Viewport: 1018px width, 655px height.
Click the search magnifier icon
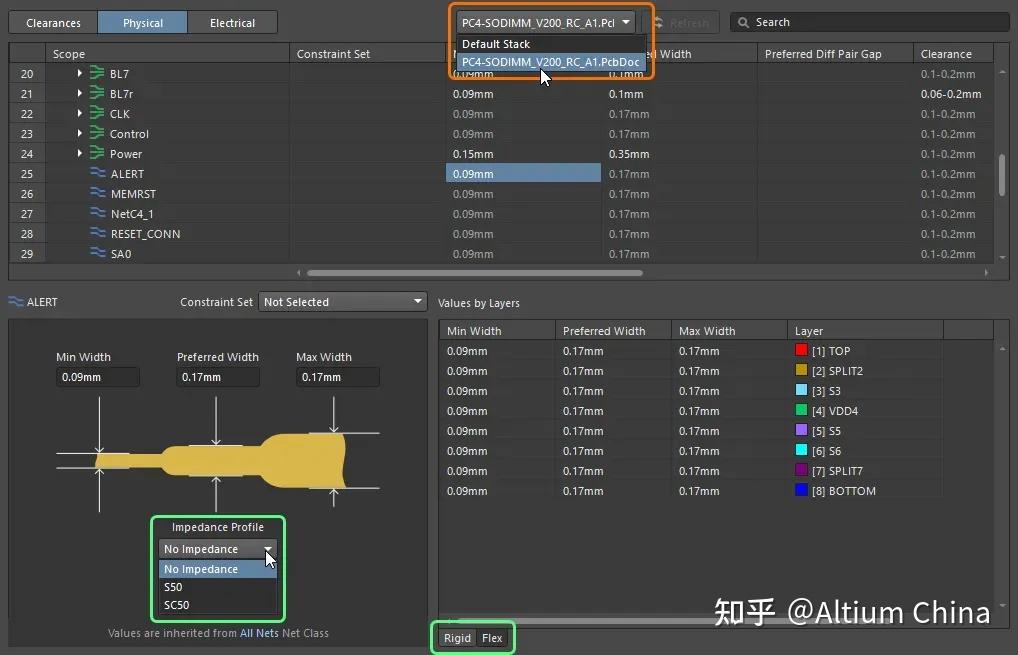pyautogui.click(x=743, y=22)
